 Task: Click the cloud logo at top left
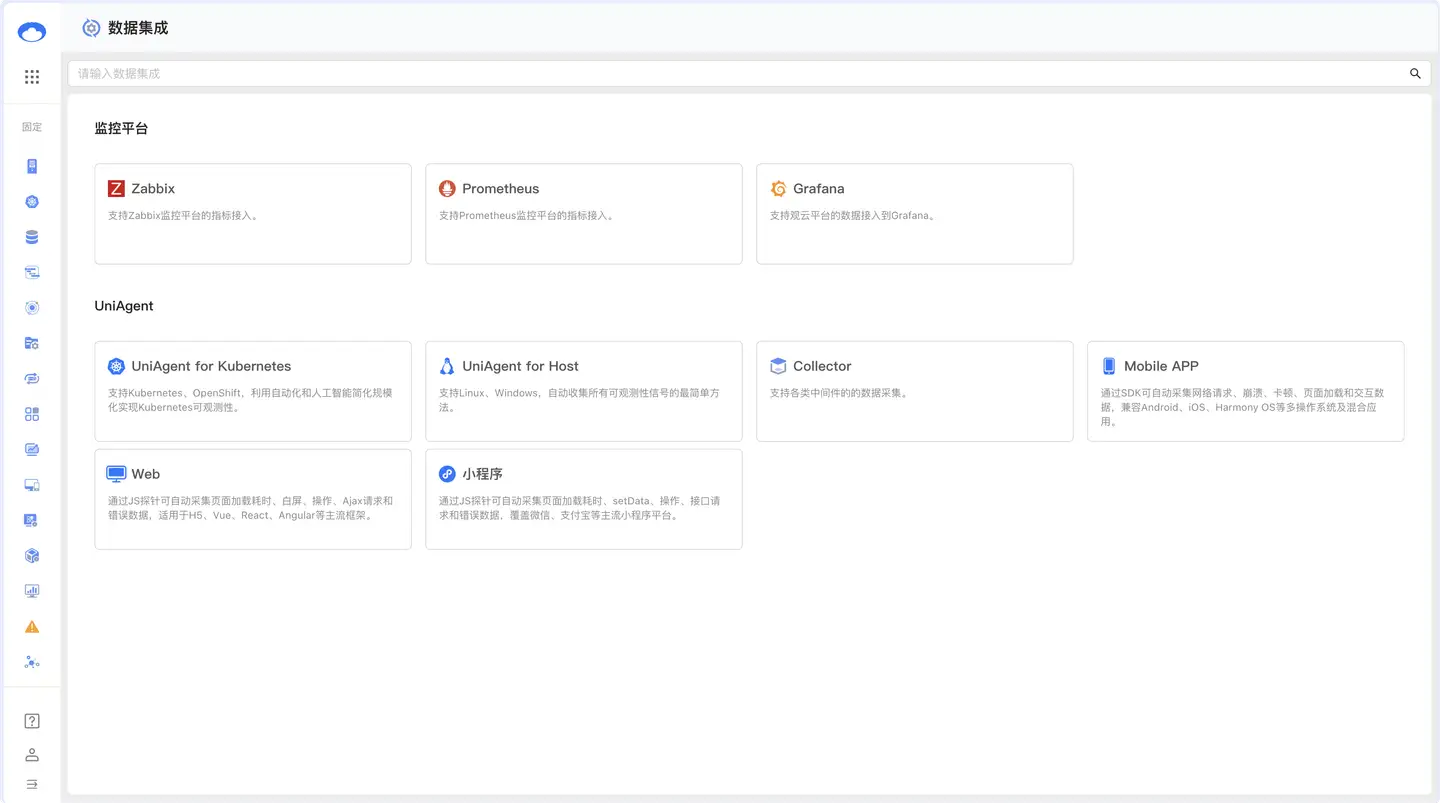[32, 32]
